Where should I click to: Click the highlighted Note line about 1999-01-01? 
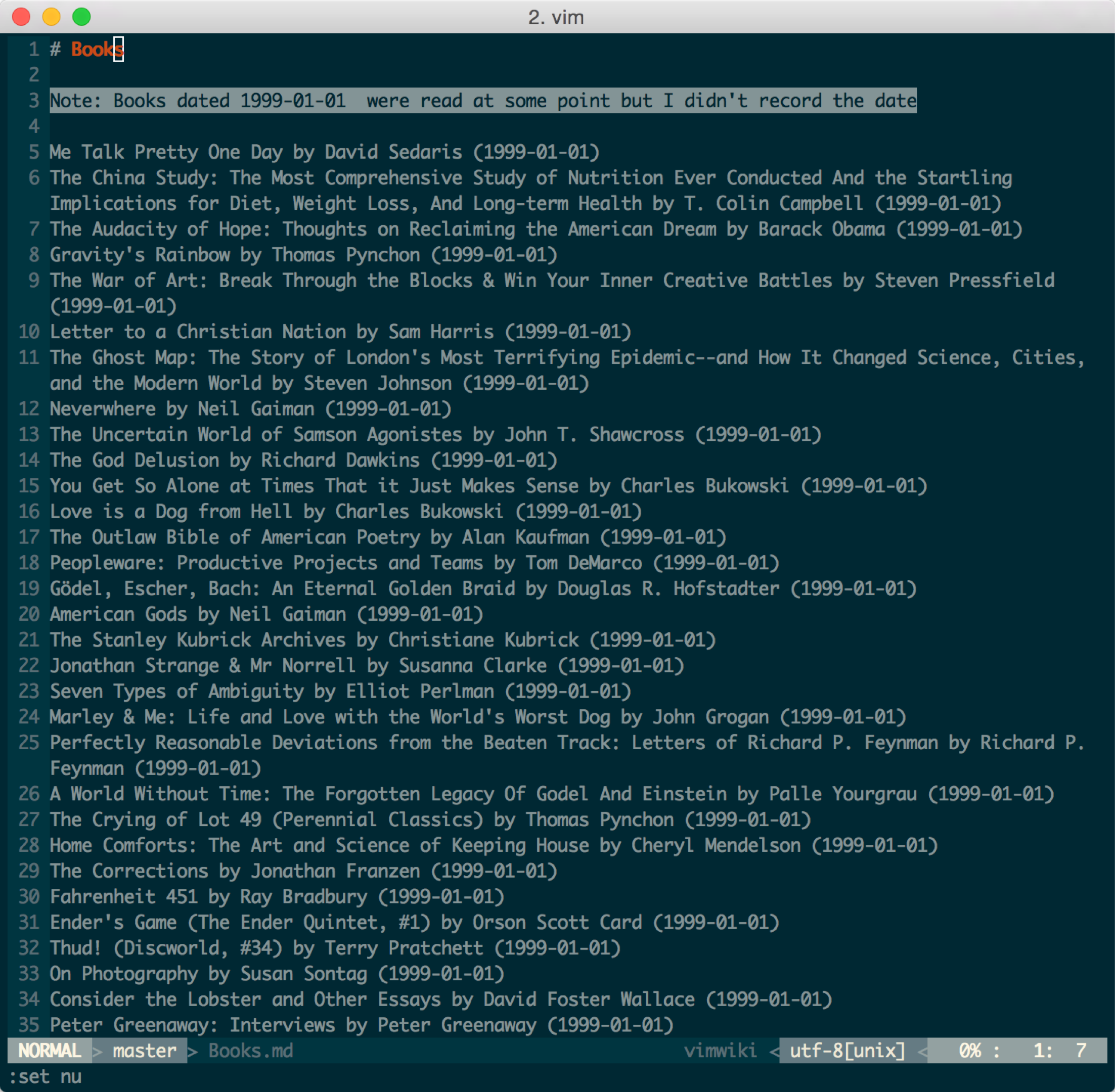click(x=482, y=101)
